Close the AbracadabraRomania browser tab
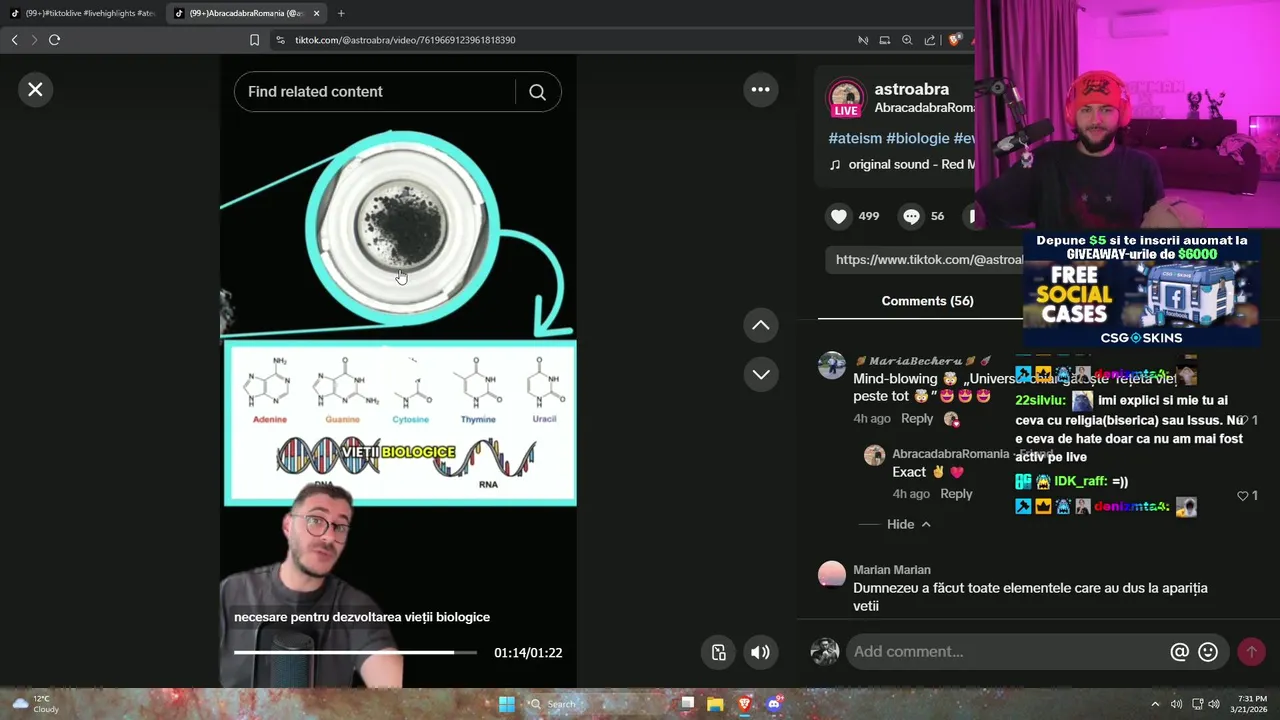1280x720 pixels. [x=317, y=13]
